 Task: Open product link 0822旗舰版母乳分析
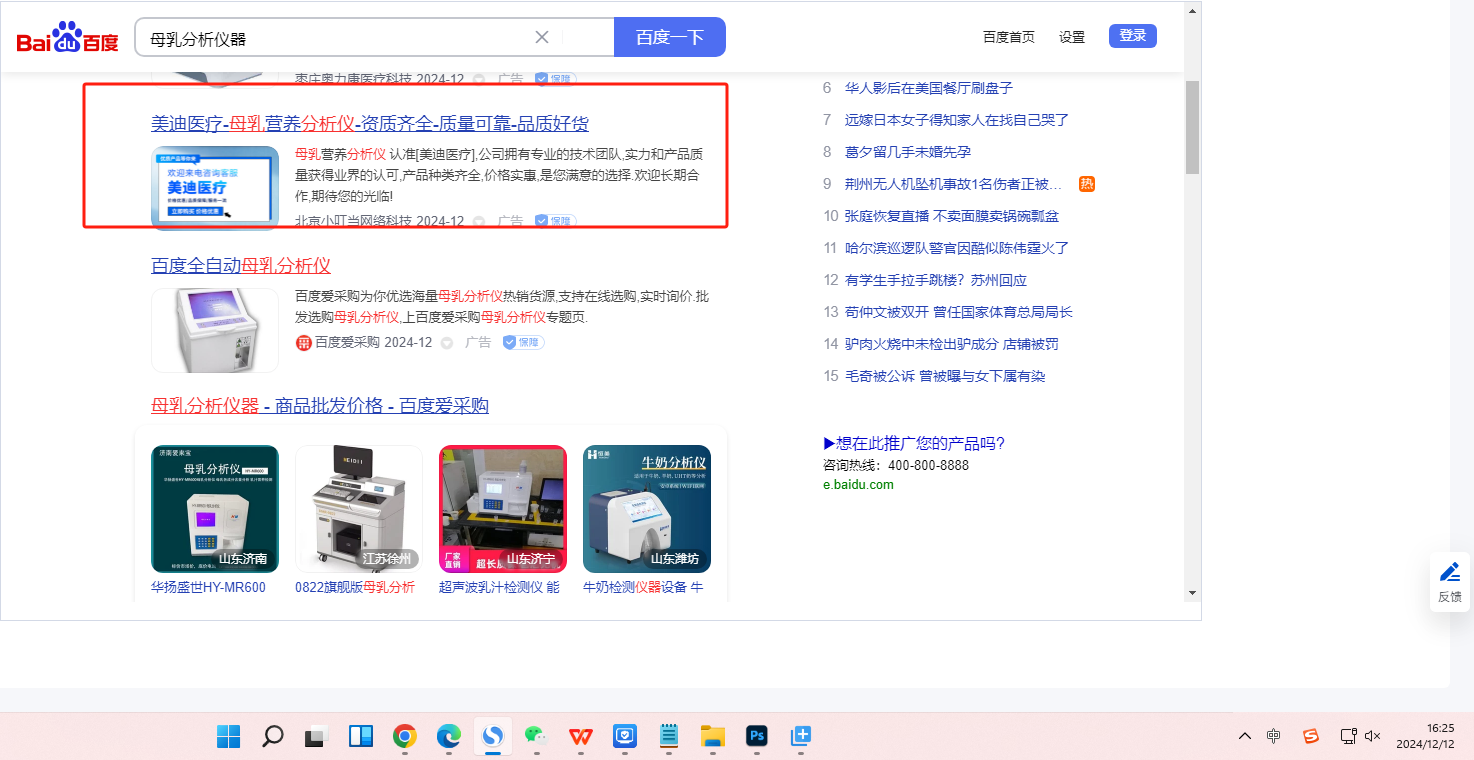[x=355, y=587]
